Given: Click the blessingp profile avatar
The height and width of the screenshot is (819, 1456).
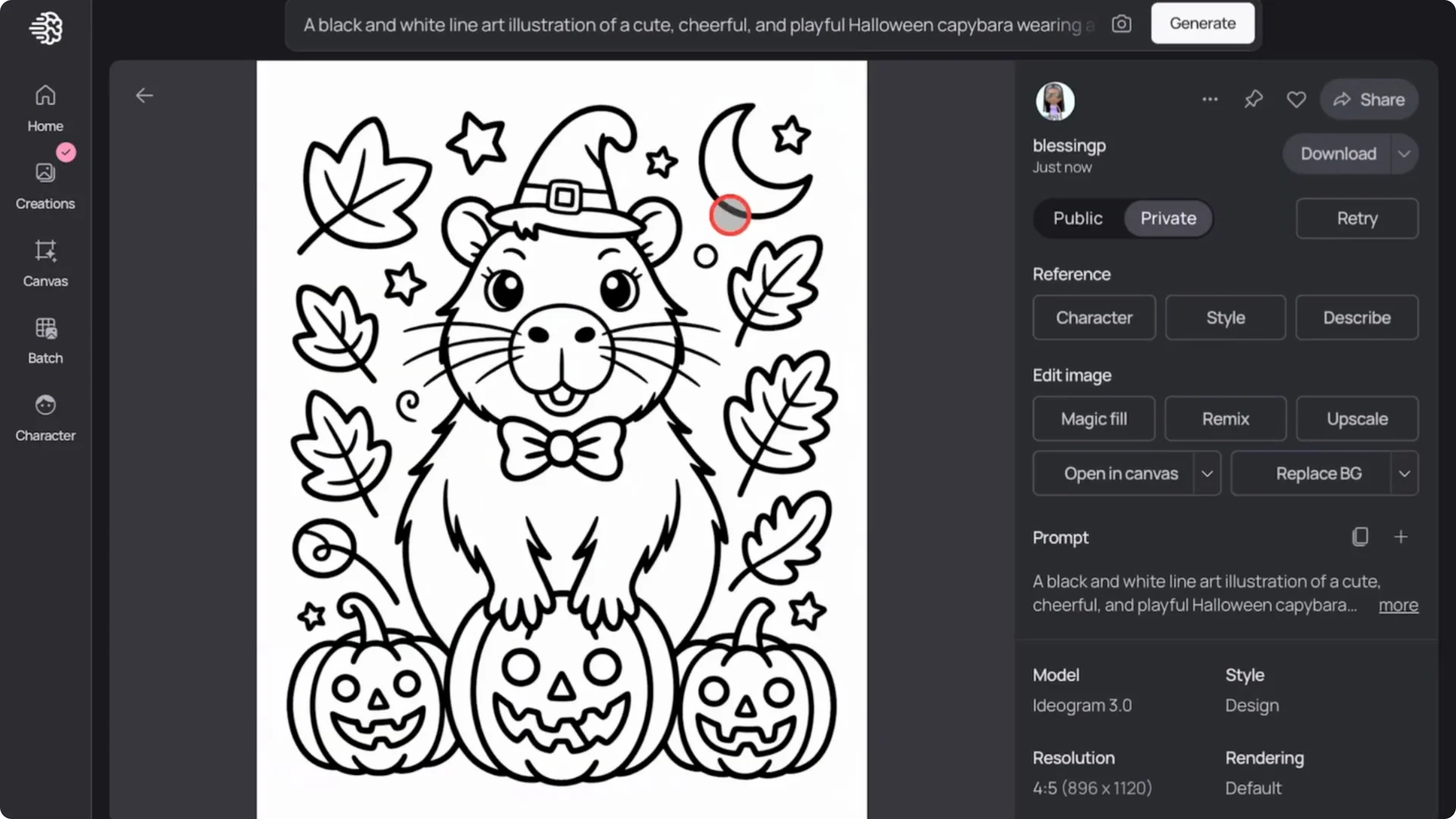Looking at the screenshot, I should click(x=1055, y=101).
